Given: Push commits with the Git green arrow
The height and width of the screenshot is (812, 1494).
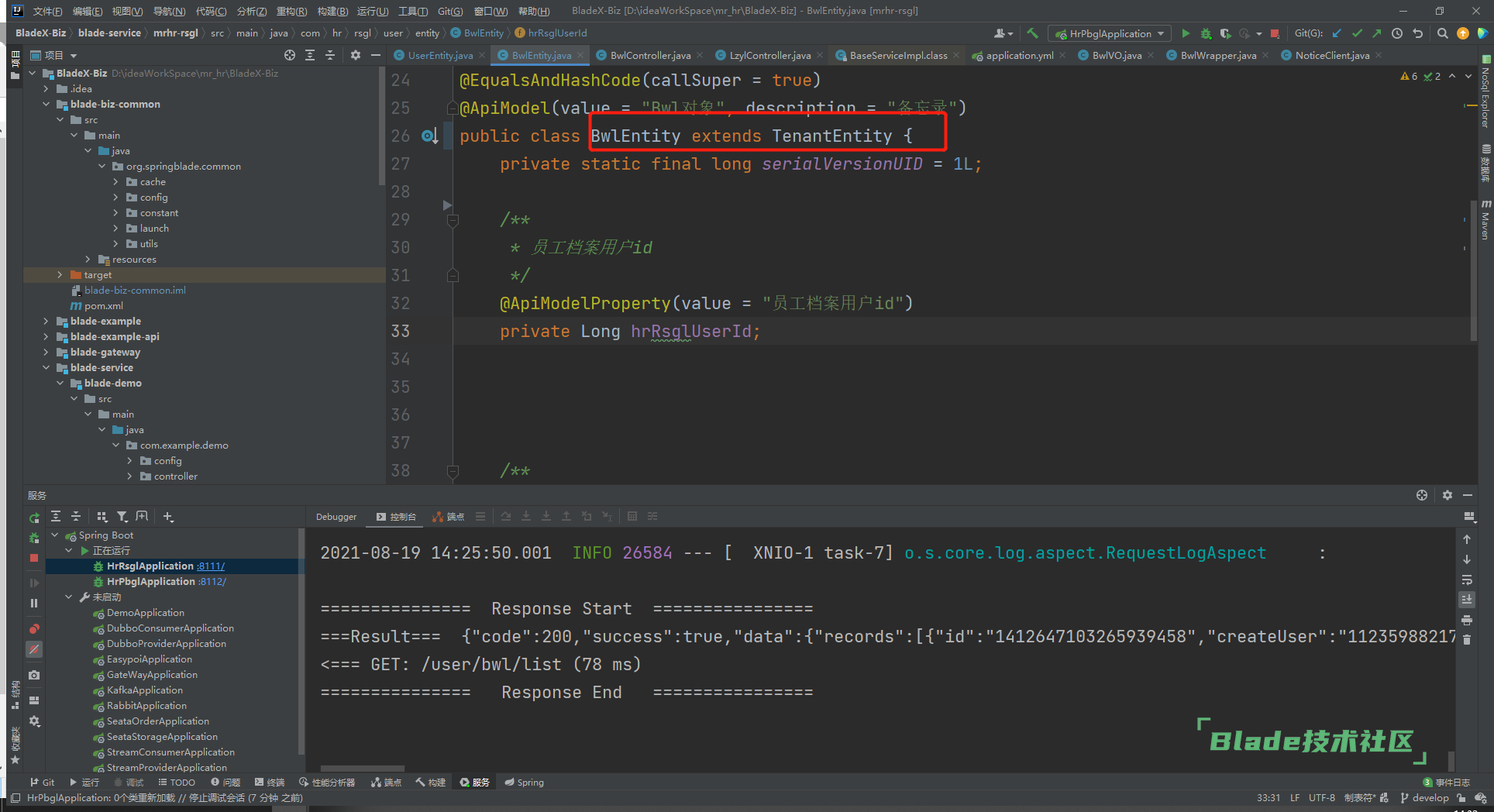Looking at the screenshot, I should point(1376,33).
